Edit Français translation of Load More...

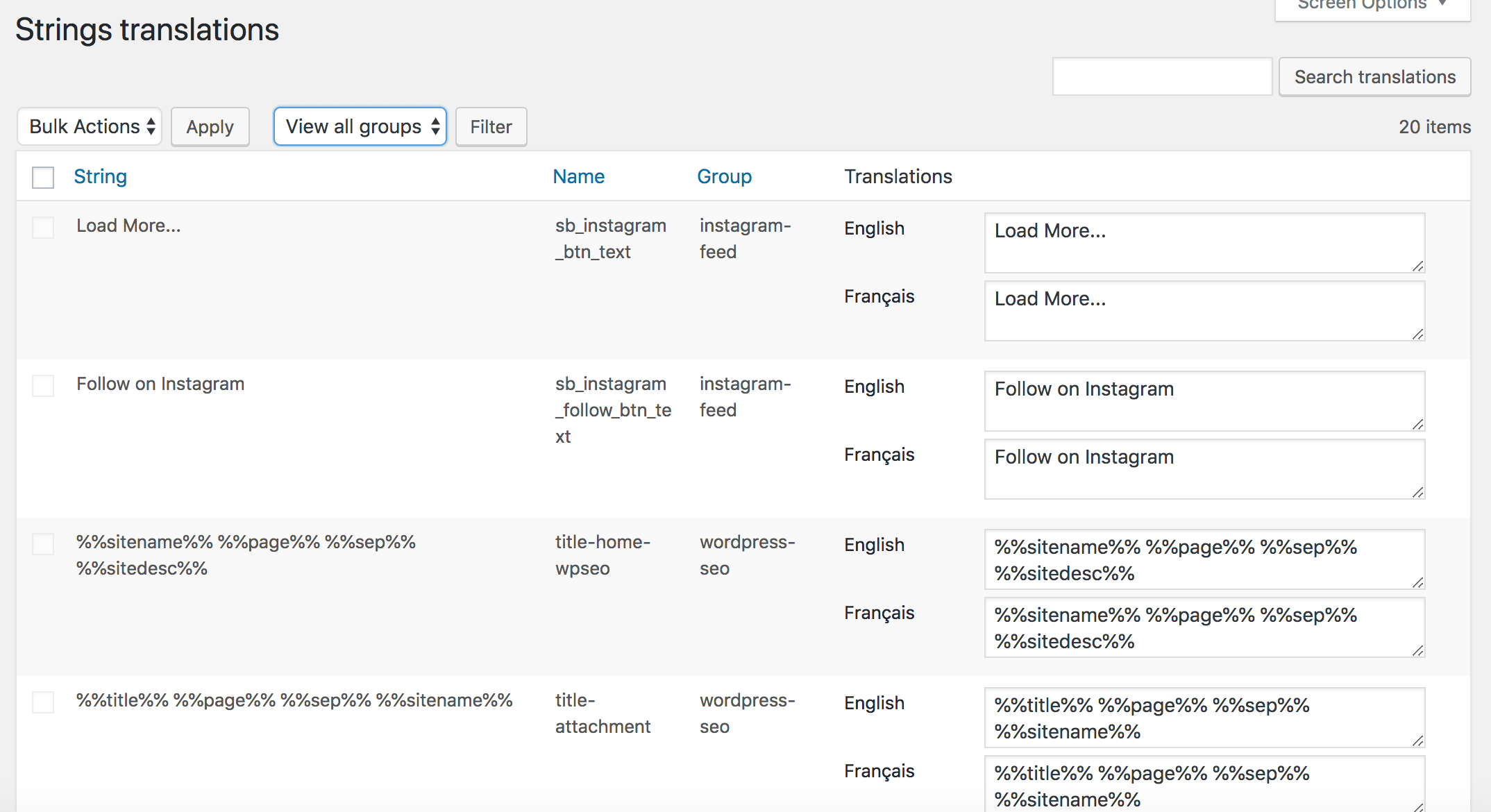1204,311
